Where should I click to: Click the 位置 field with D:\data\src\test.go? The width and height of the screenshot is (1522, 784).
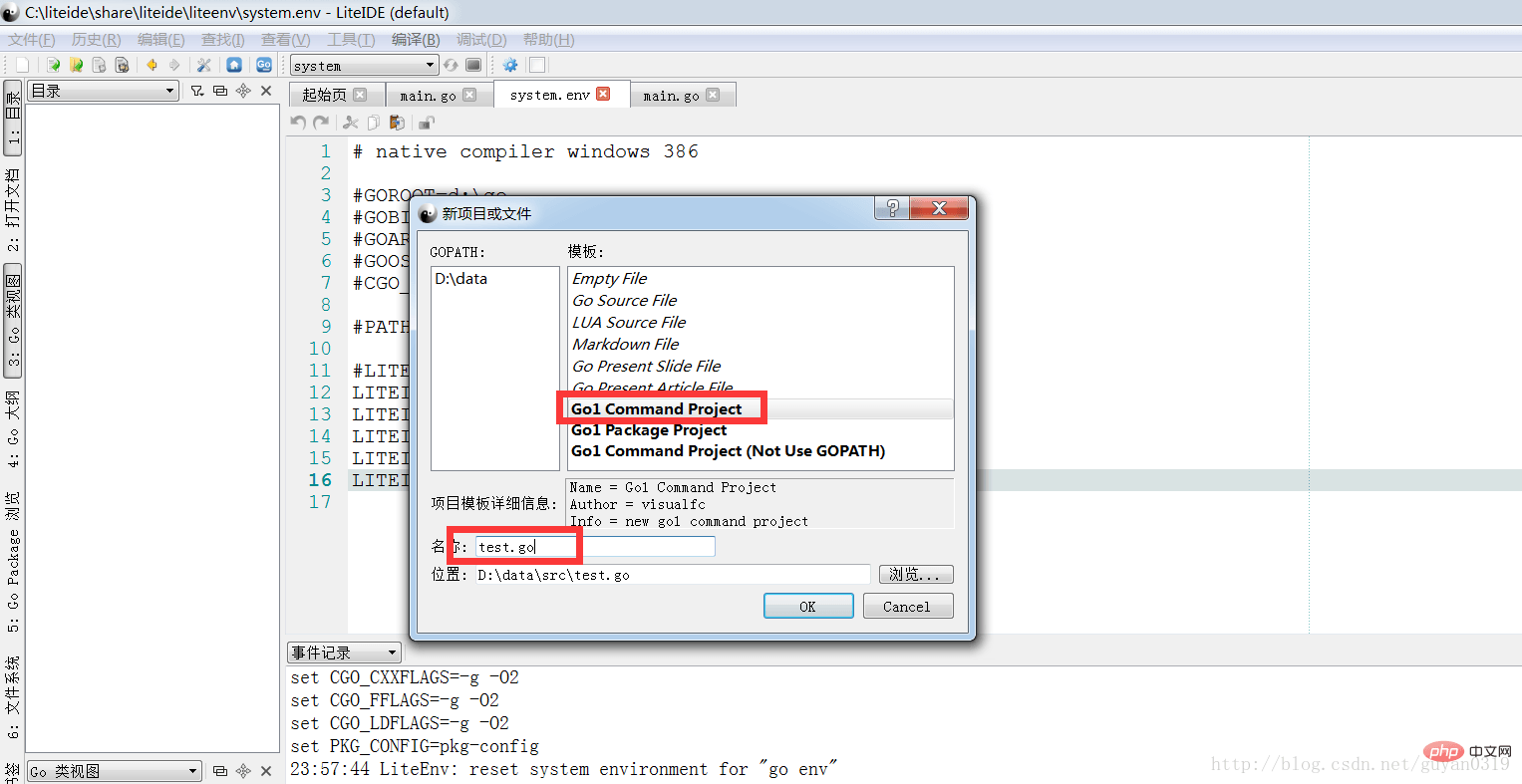click(672, 575)
